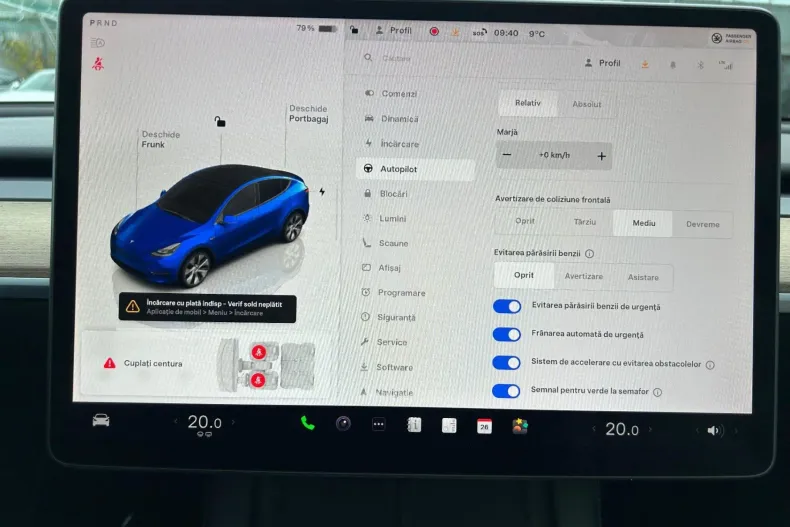
Task: Set collision warning to Târziu
Action: click(x=584, y=222)
